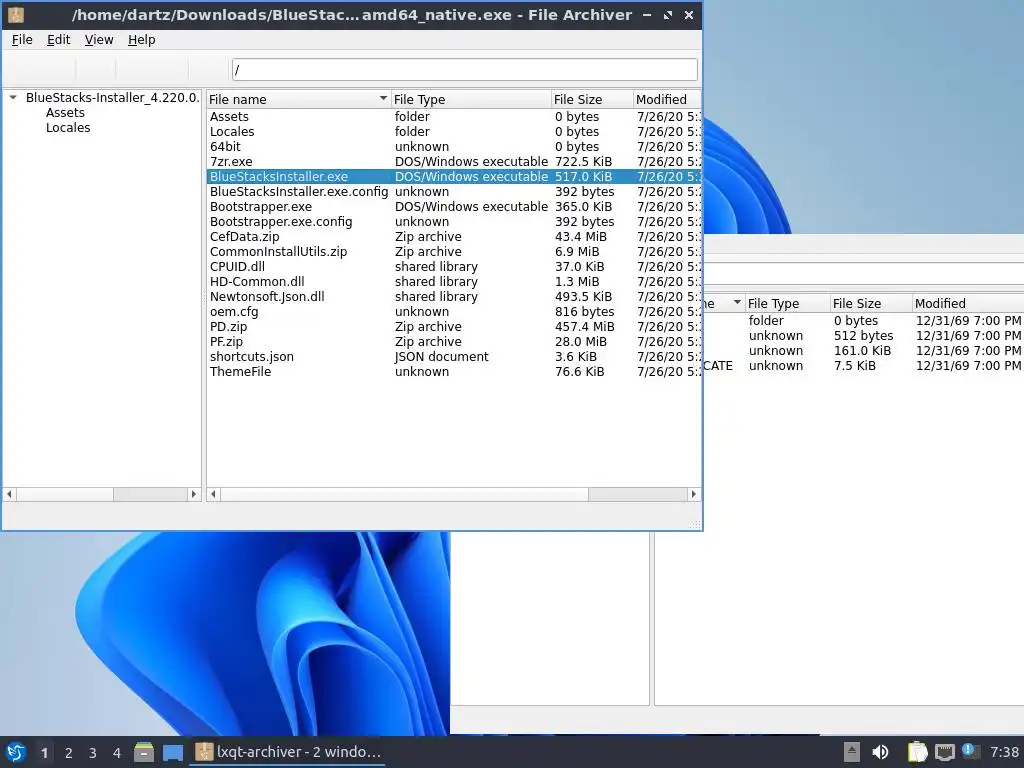Switch to virtual desktop 3
The width and height of the screenshot is (1024, 768).
93,753
